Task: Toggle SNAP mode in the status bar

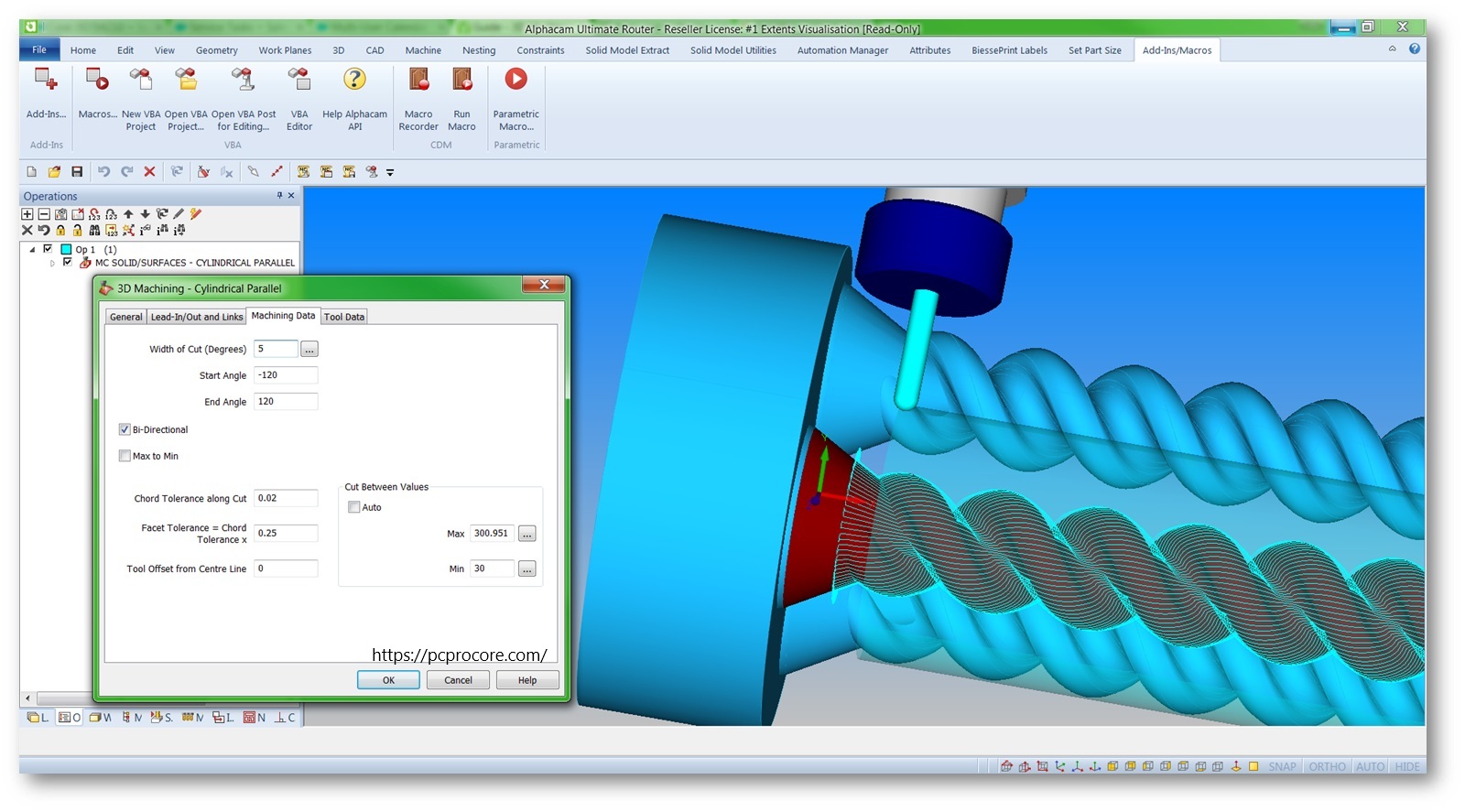Action: [x=1282, y=766]
